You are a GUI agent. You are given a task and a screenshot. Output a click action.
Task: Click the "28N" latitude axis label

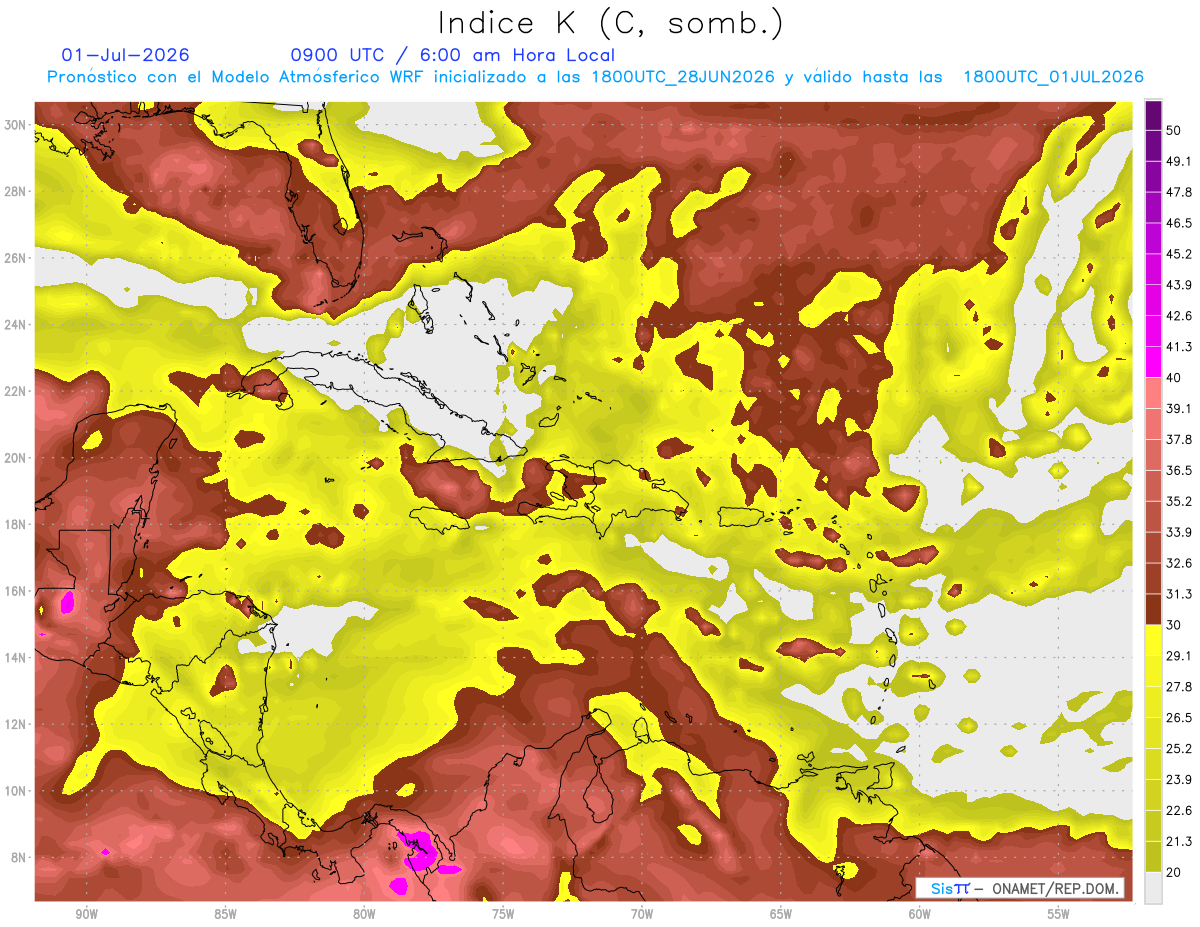(x=16, y=191)
